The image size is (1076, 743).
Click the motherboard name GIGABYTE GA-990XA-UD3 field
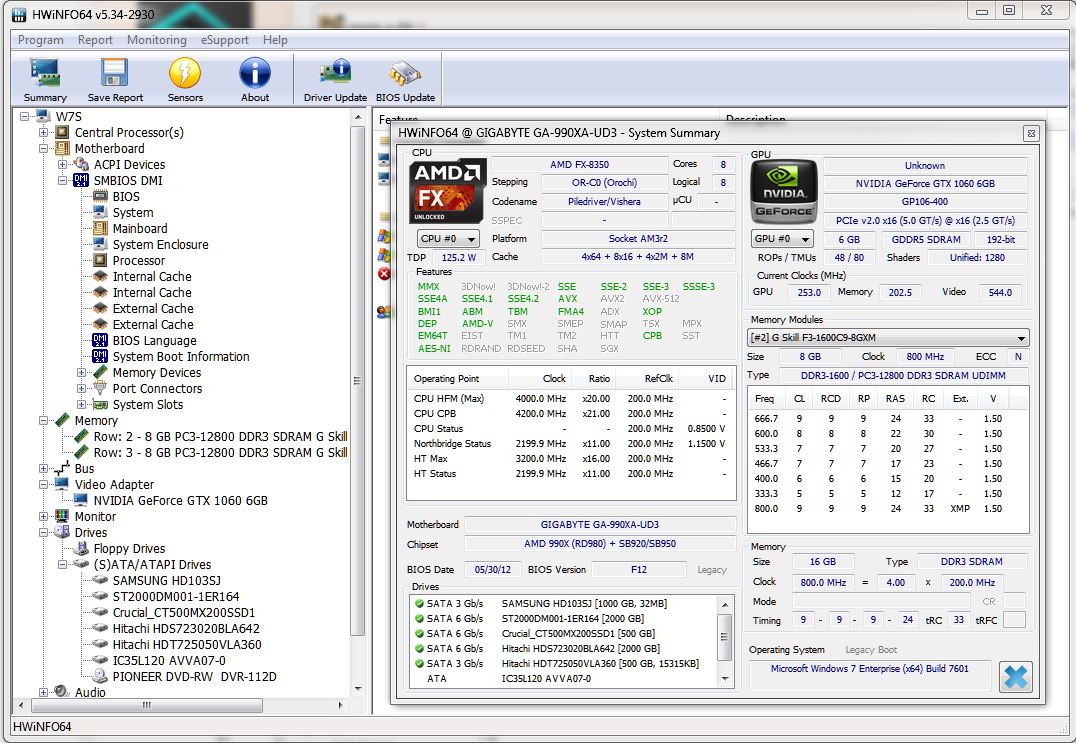600,525
